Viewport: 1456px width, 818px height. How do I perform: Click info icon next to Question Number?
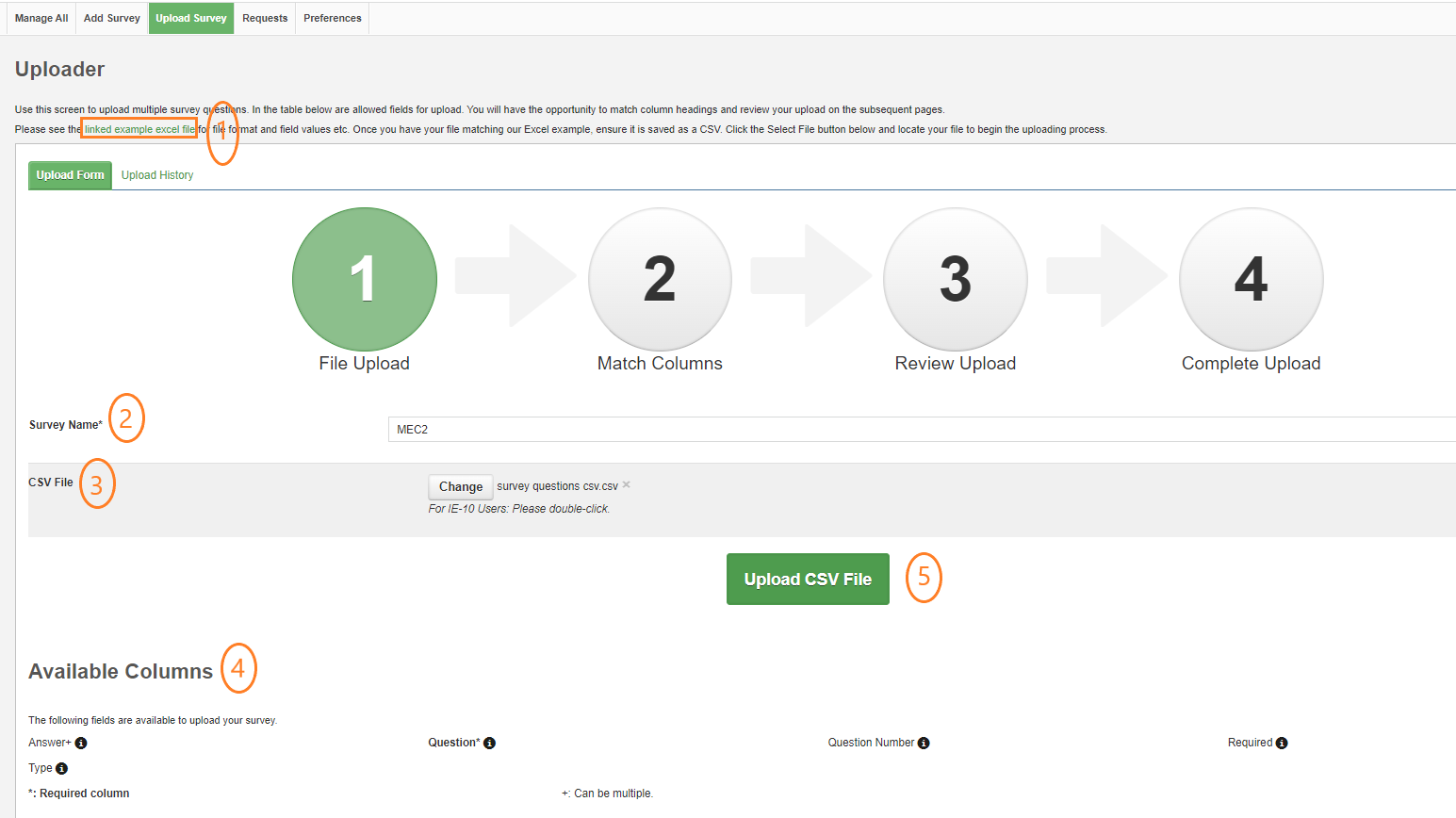pos(924,744)
